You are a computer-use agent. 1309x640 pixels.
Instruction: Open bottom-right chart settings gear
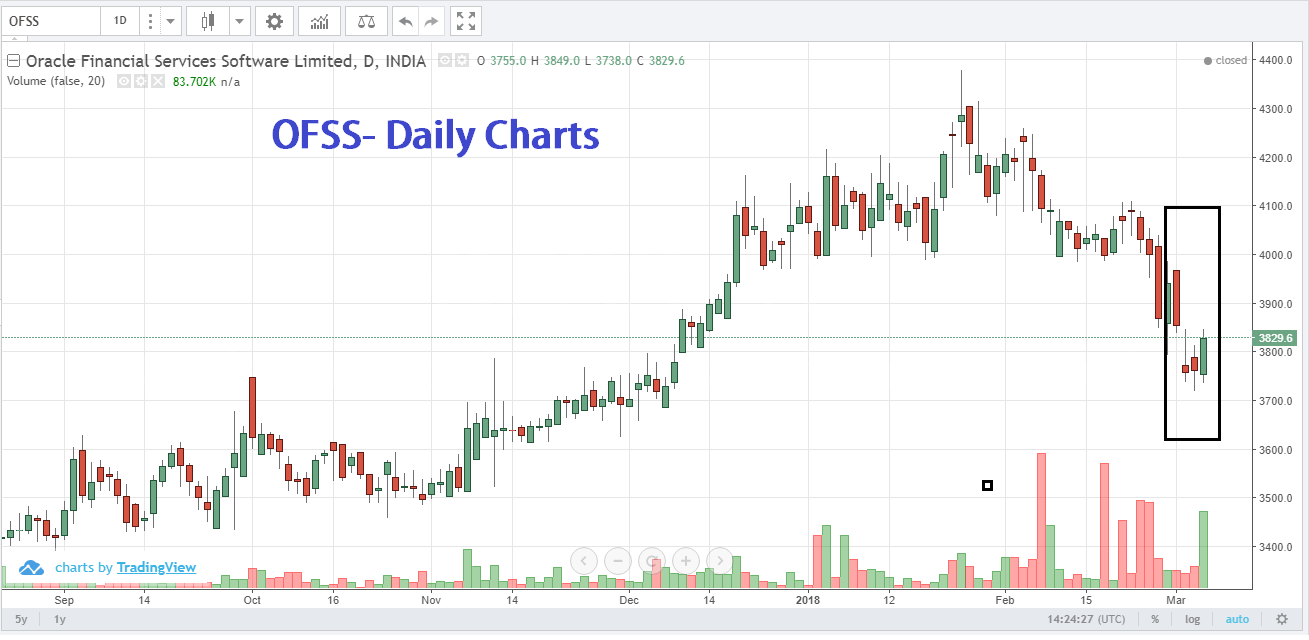pyautogui.click(x=1281, y=619)
